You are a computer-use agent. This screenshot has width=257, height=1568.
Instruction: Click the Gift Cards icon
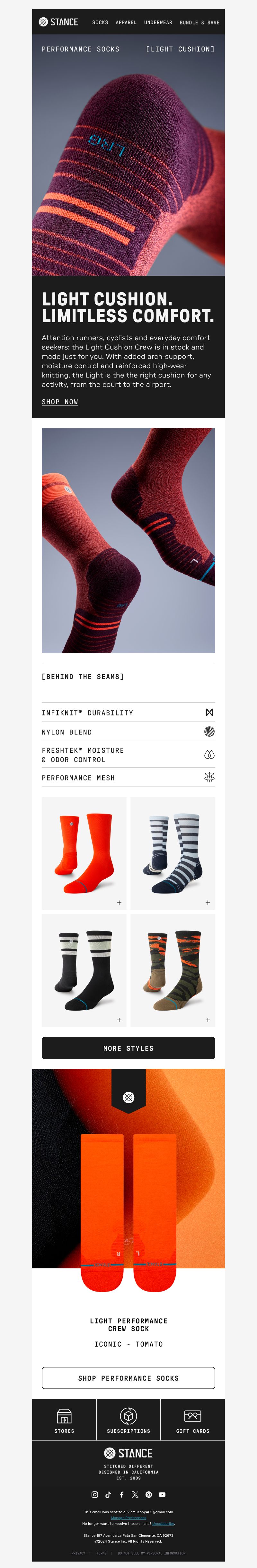pos(193,1416)
